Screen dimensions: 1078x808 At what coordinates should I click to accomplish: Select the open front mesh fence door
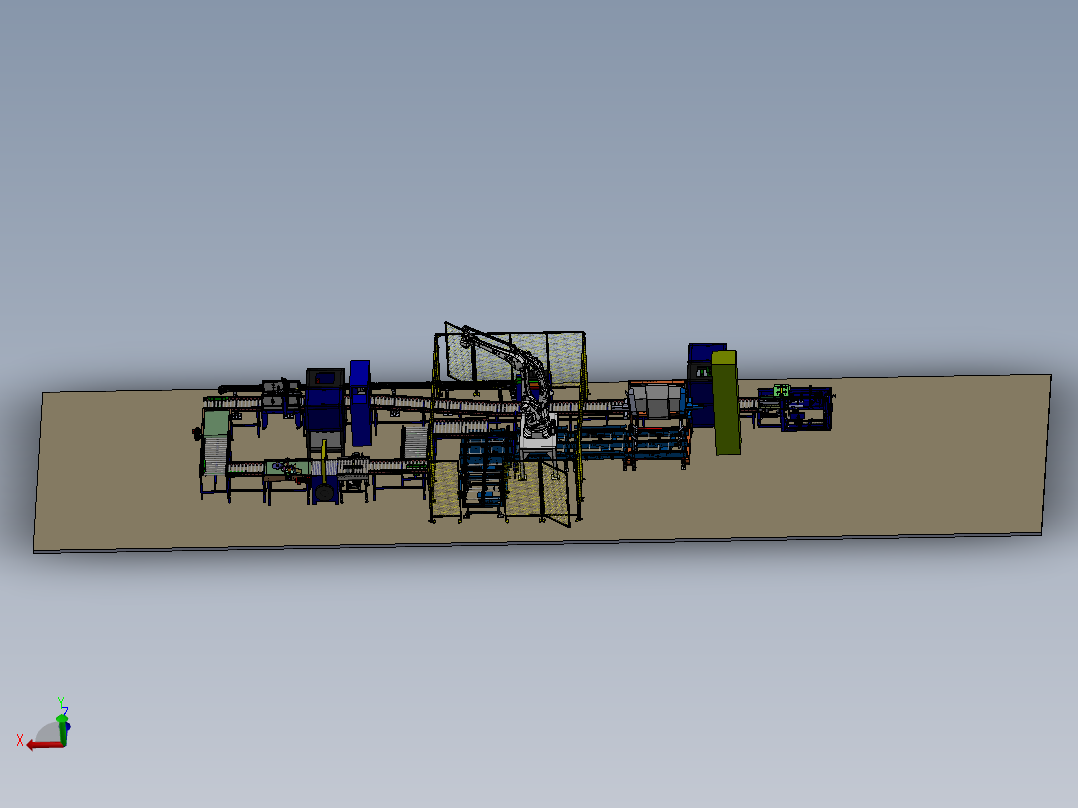pyautogui.click(x=556, y=494)
